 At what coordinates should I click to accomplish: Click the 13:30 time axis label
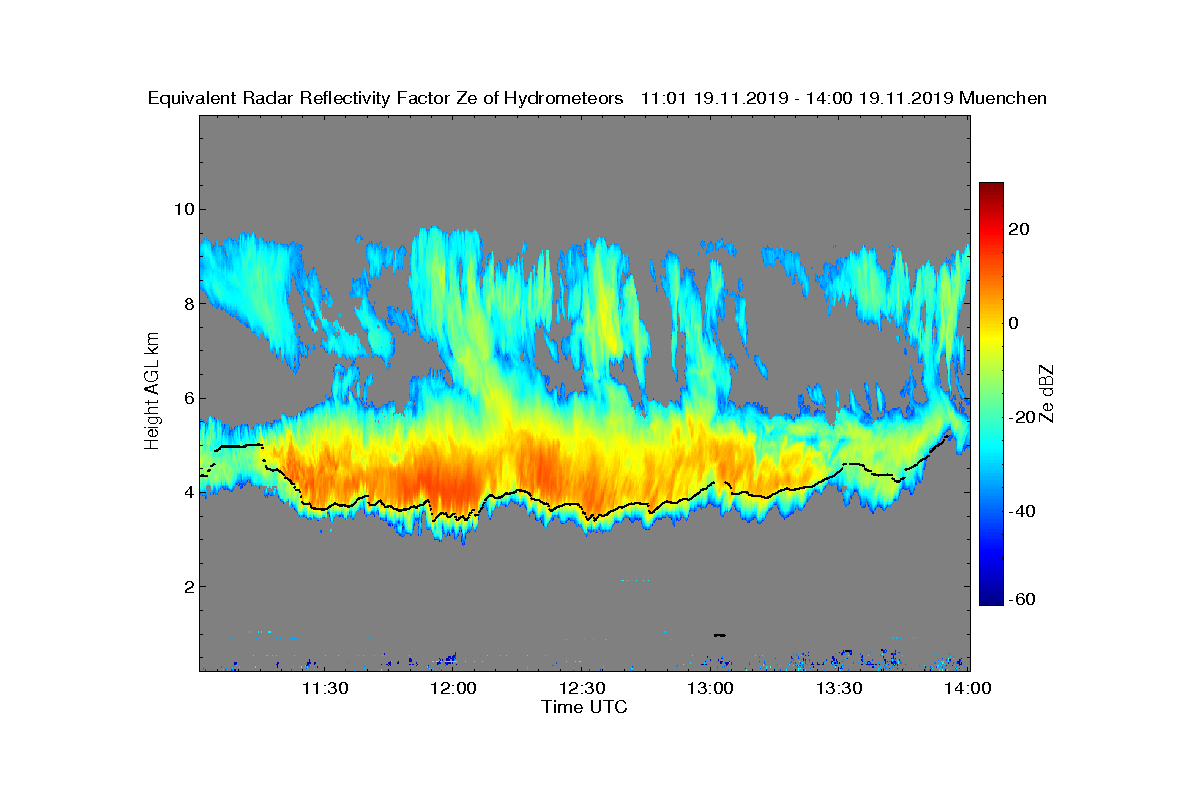tap(841, 689)
